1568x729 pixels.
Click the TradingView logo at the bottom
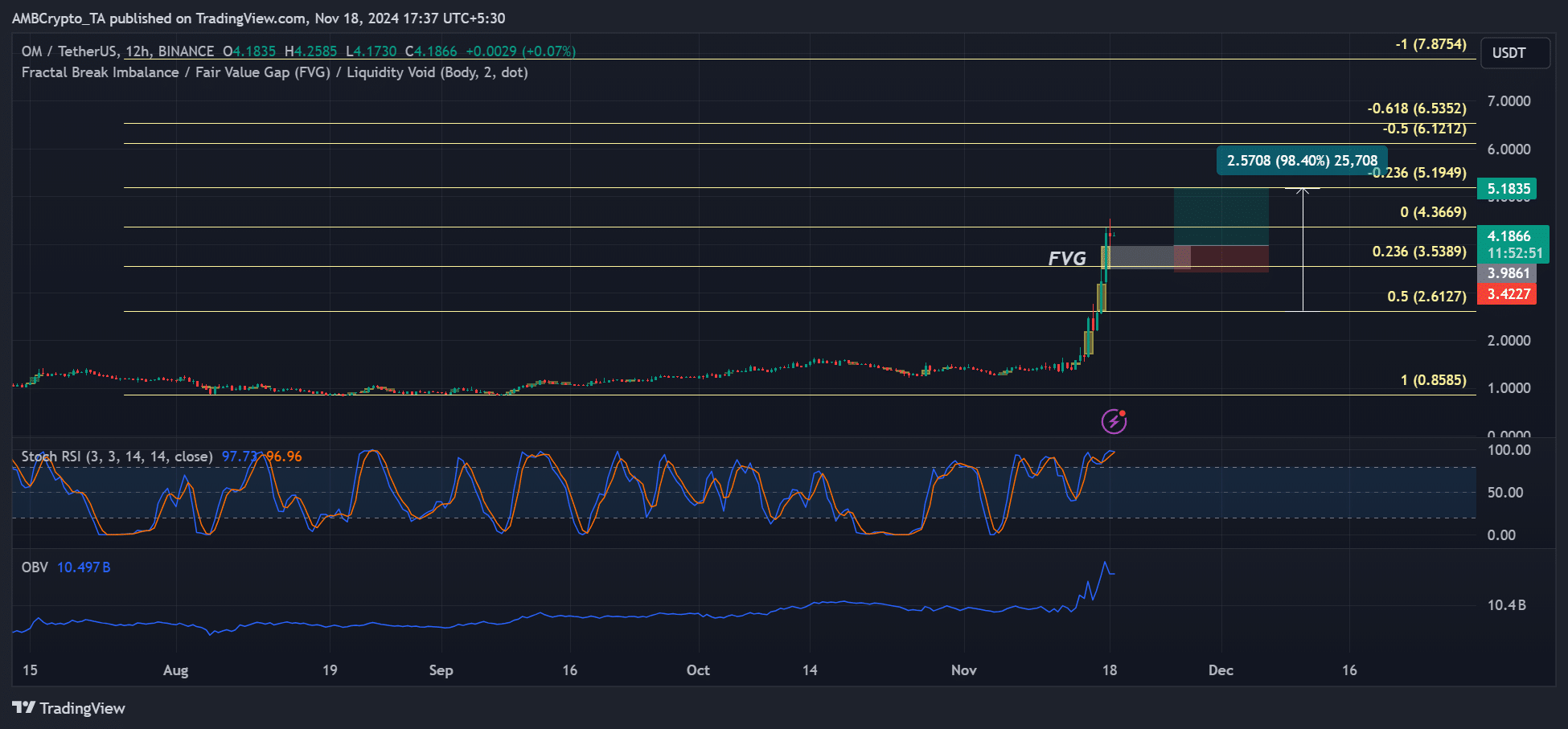(x=69, y=708)
